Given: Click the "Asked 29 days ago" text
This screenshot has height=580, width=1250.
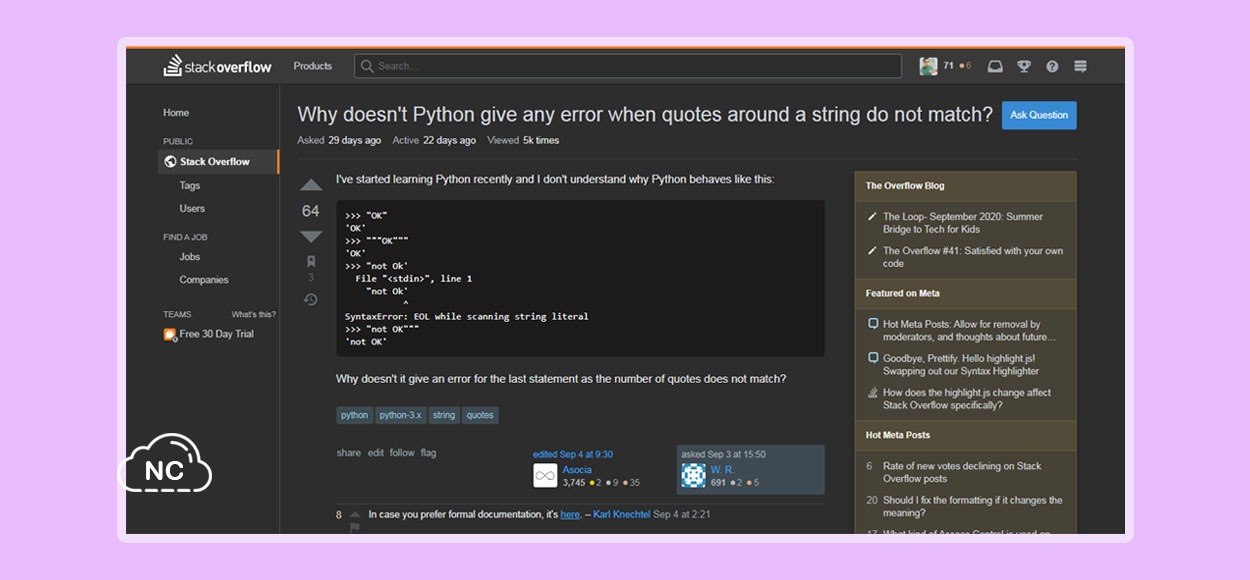Looking at the screenshot, I should coord(339,141).
